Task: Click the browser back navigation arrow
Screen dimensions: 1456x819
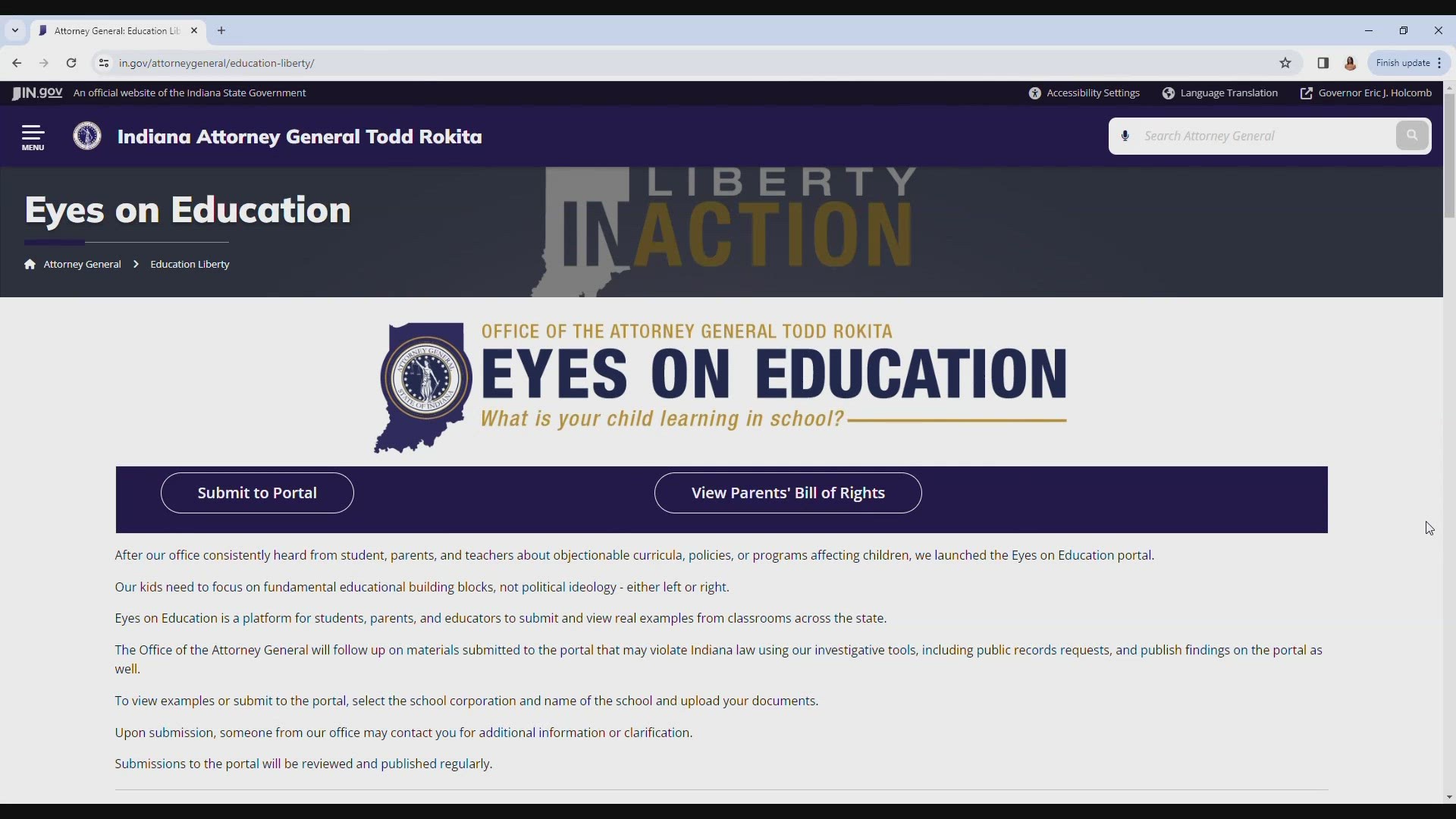Action: click(x=17, y=63)
